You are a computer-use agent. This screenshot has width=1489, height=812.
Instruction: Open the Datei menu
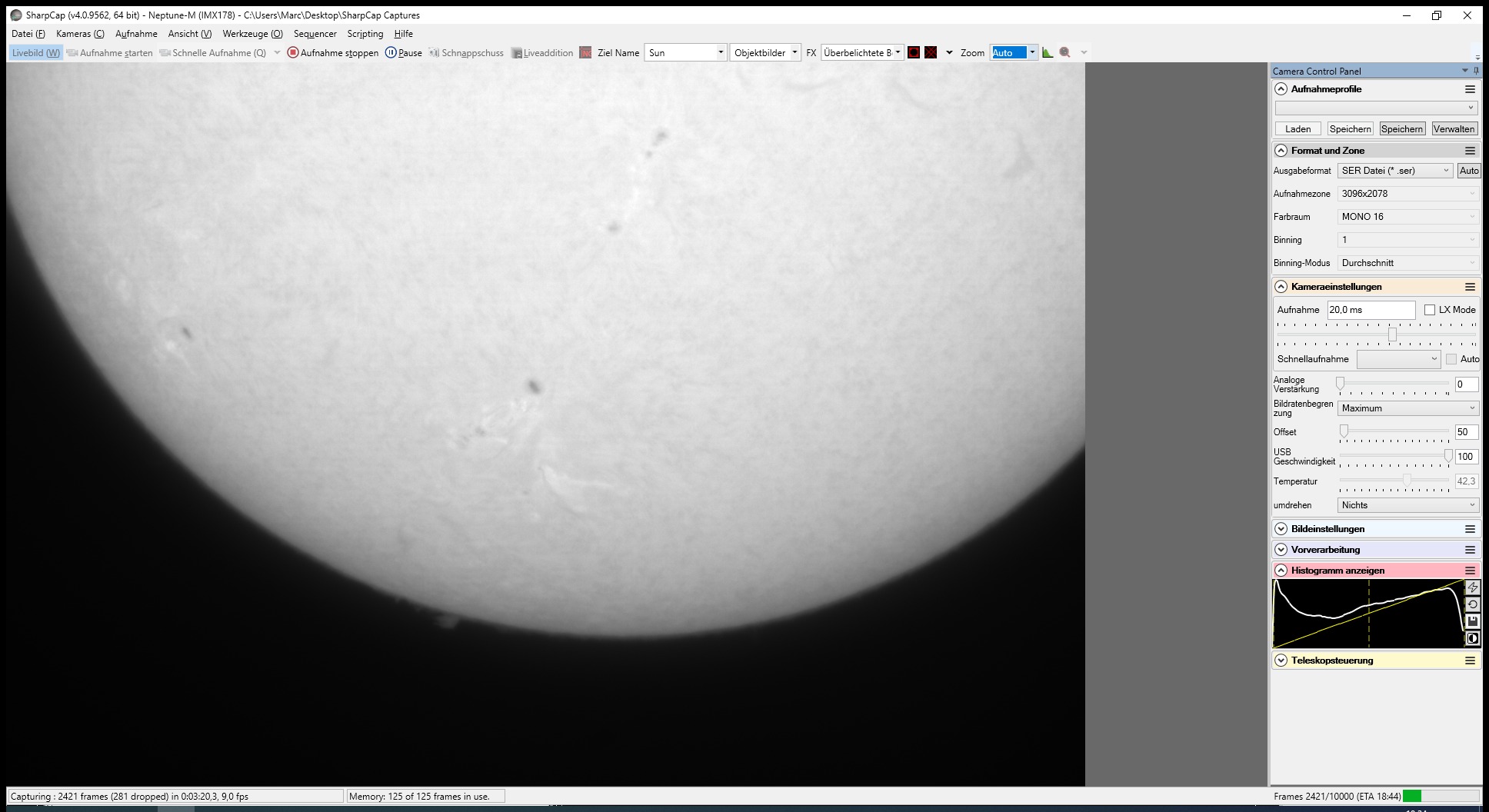pyautogui.click(x=28, y=34)
